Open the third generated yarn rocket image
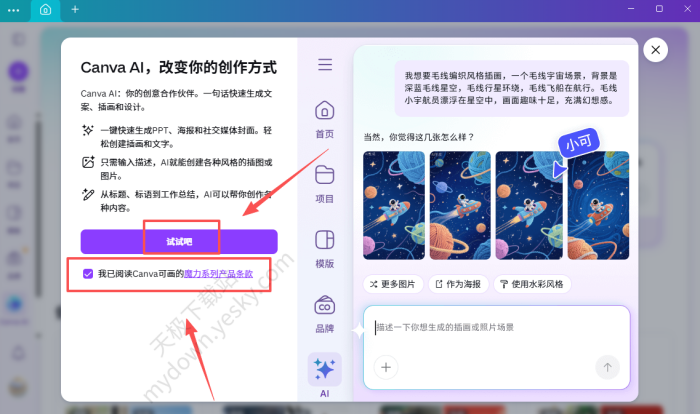Screen dimensions: 700x414 pos(529,205)
